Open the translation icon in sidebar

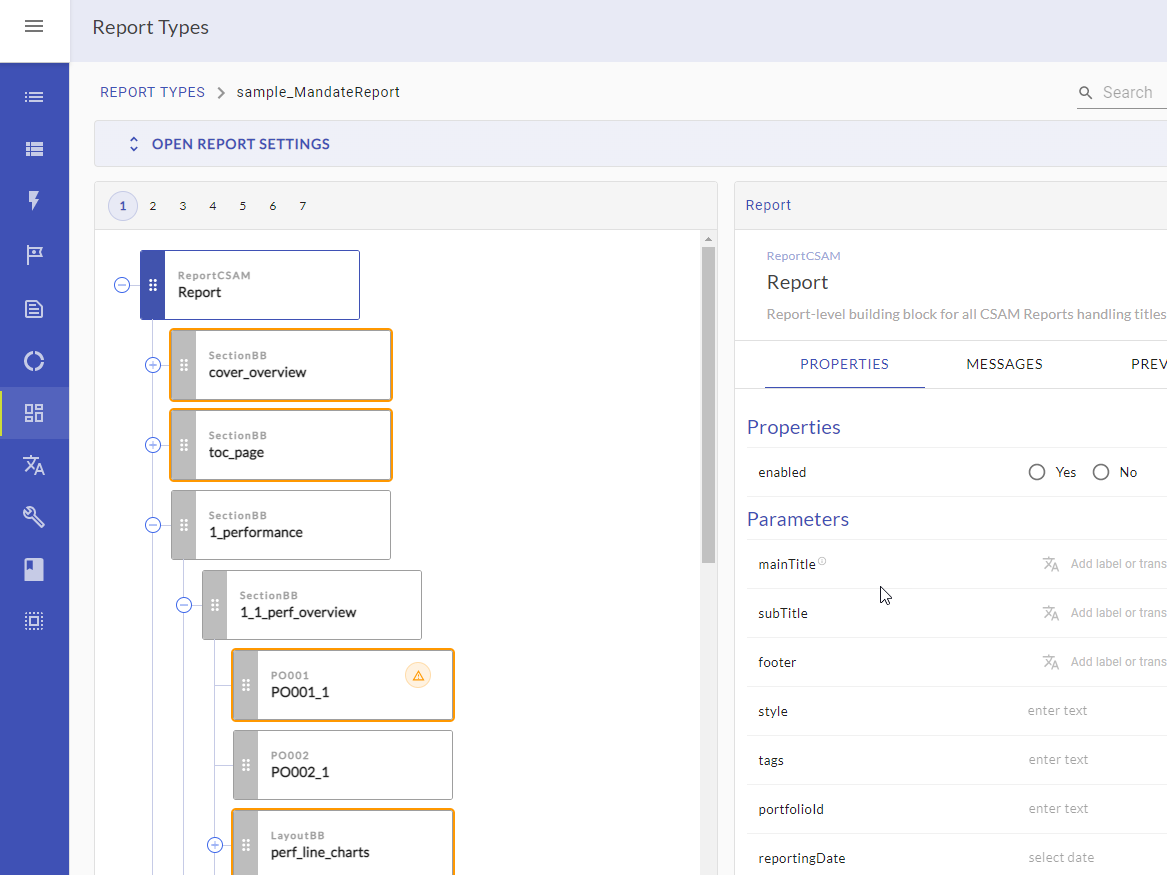pyautogui.click(x=34, y=465)
